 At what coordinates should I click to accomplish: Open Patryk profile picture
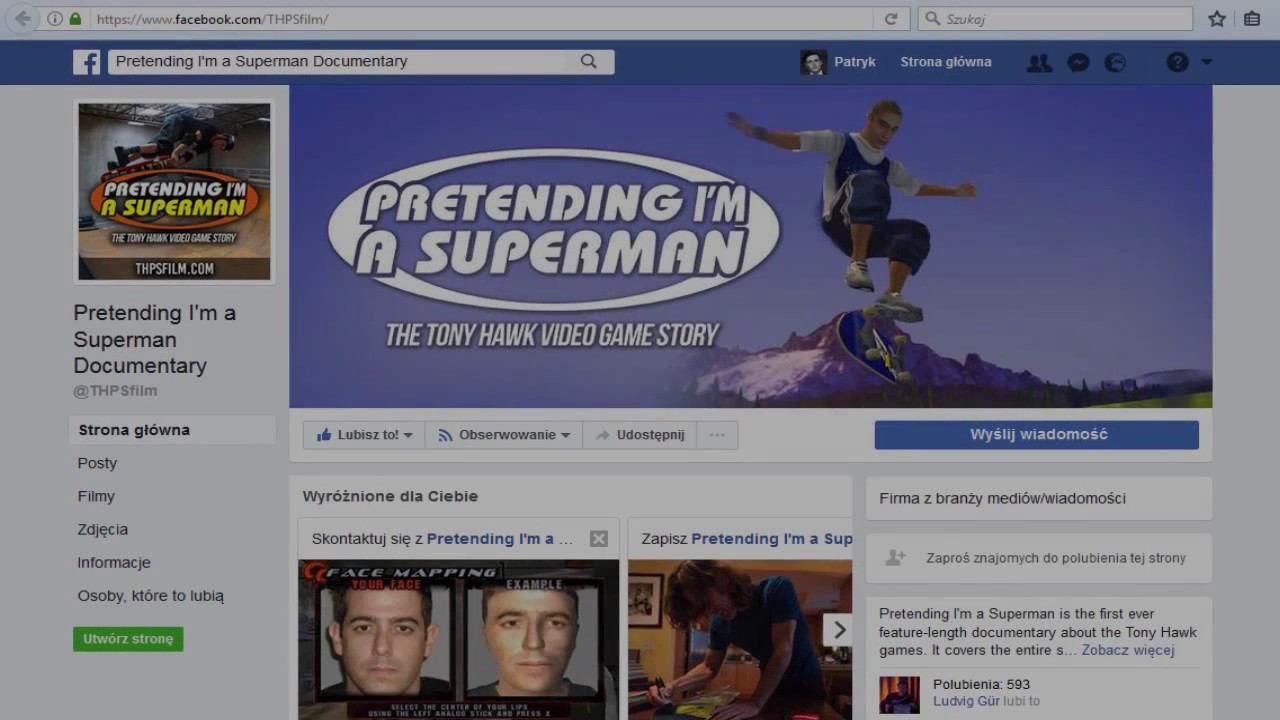pos(813,62)
